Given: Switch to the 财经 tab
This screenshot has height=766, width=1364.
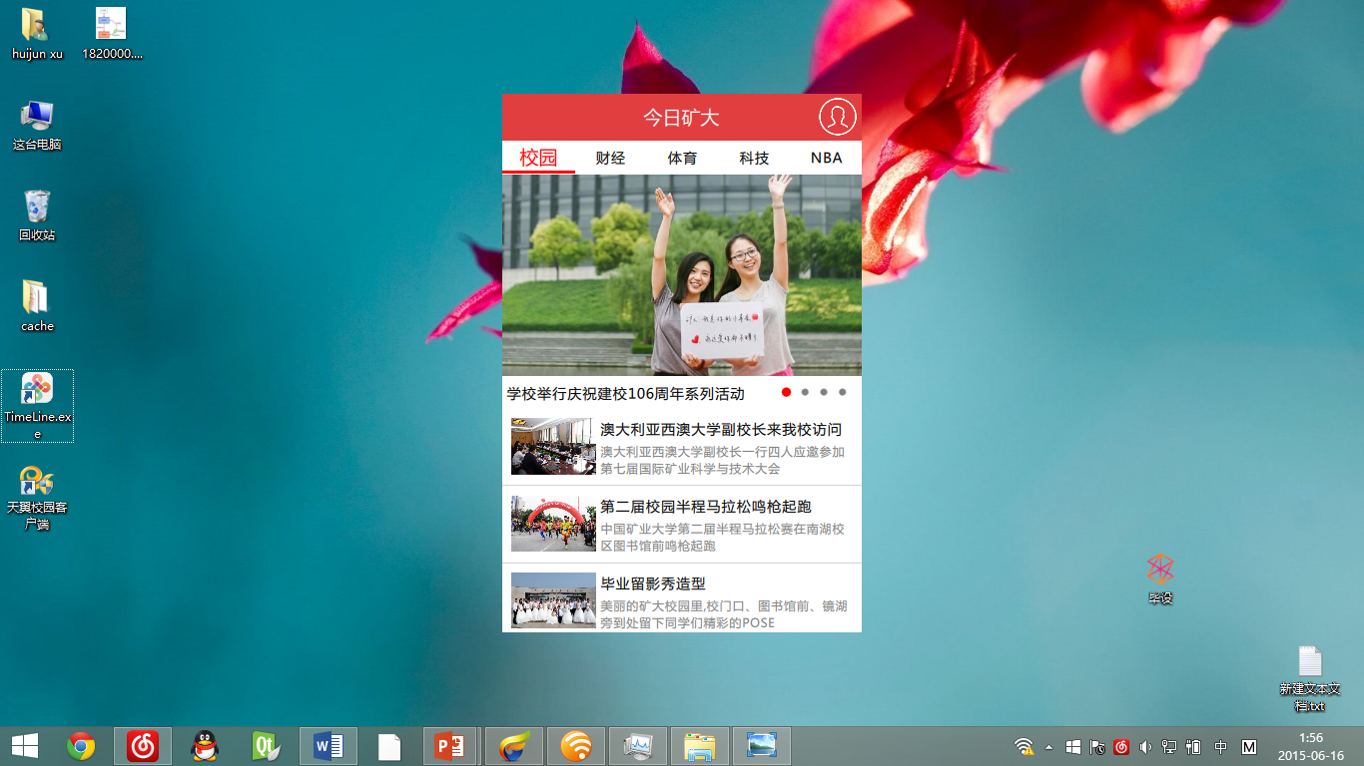Looking at the screenshot, I should click(x=610, y=158).
